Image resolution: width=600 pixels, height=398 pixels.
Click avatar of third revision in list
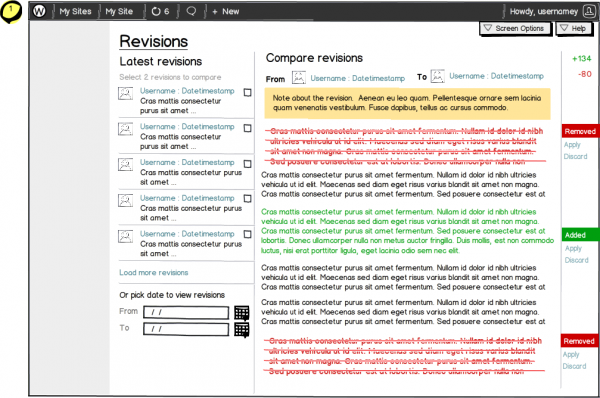[125, 165]
